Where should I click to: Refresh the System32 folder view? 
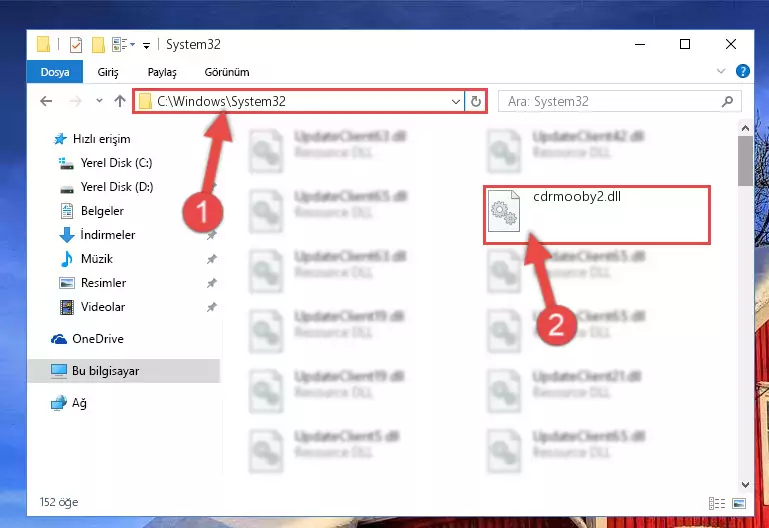click(x=476, y=101)
